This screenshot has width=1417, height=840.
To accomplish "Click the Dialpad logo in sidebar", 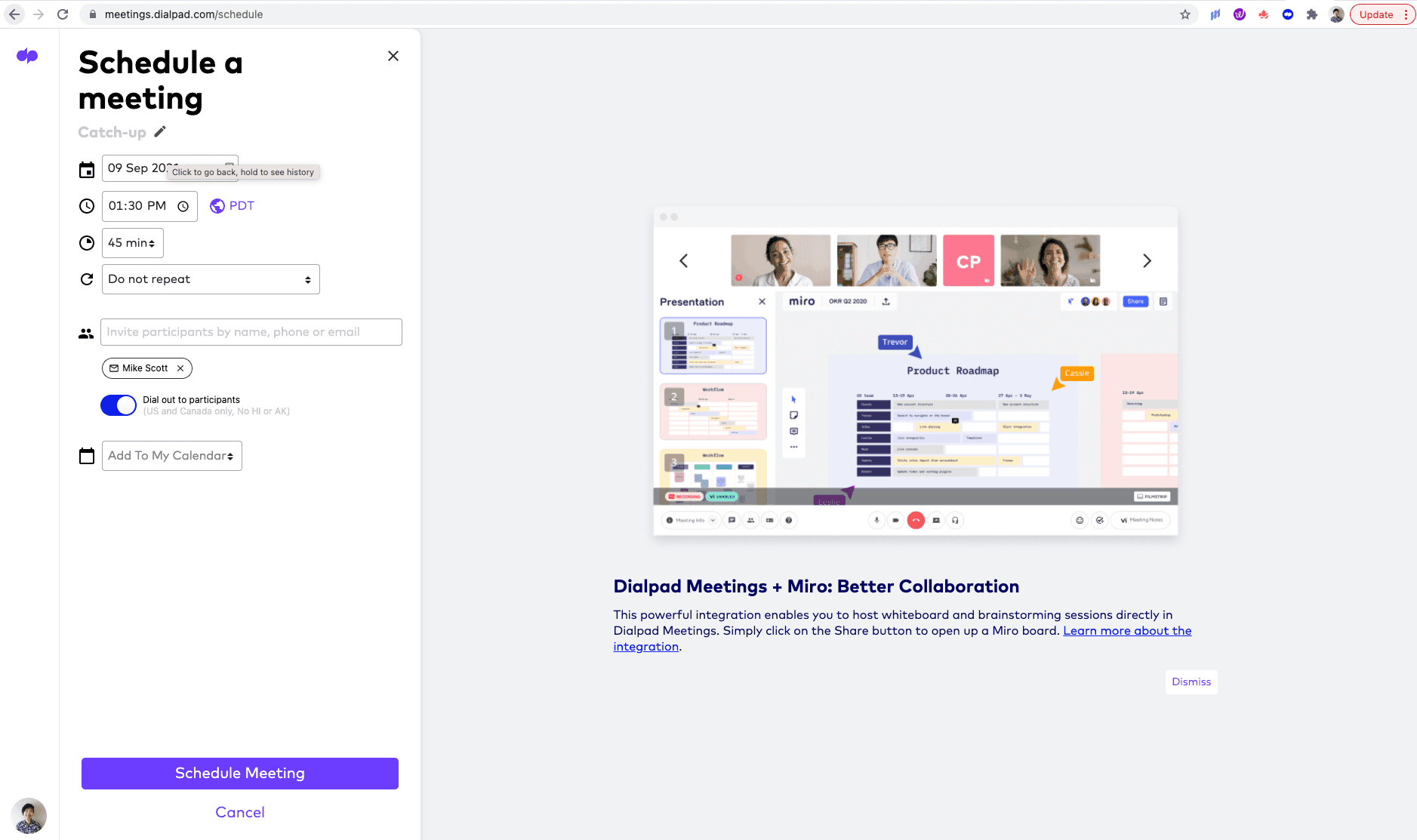I will (x=27, y=56).
